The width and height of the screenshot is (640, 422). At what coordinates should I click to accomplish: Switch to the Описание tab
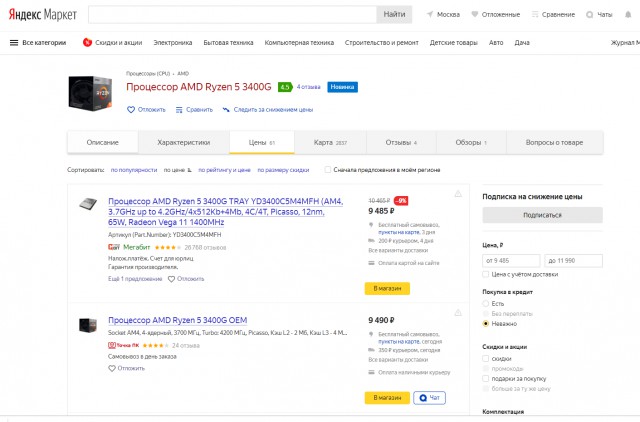click(102, 142)
